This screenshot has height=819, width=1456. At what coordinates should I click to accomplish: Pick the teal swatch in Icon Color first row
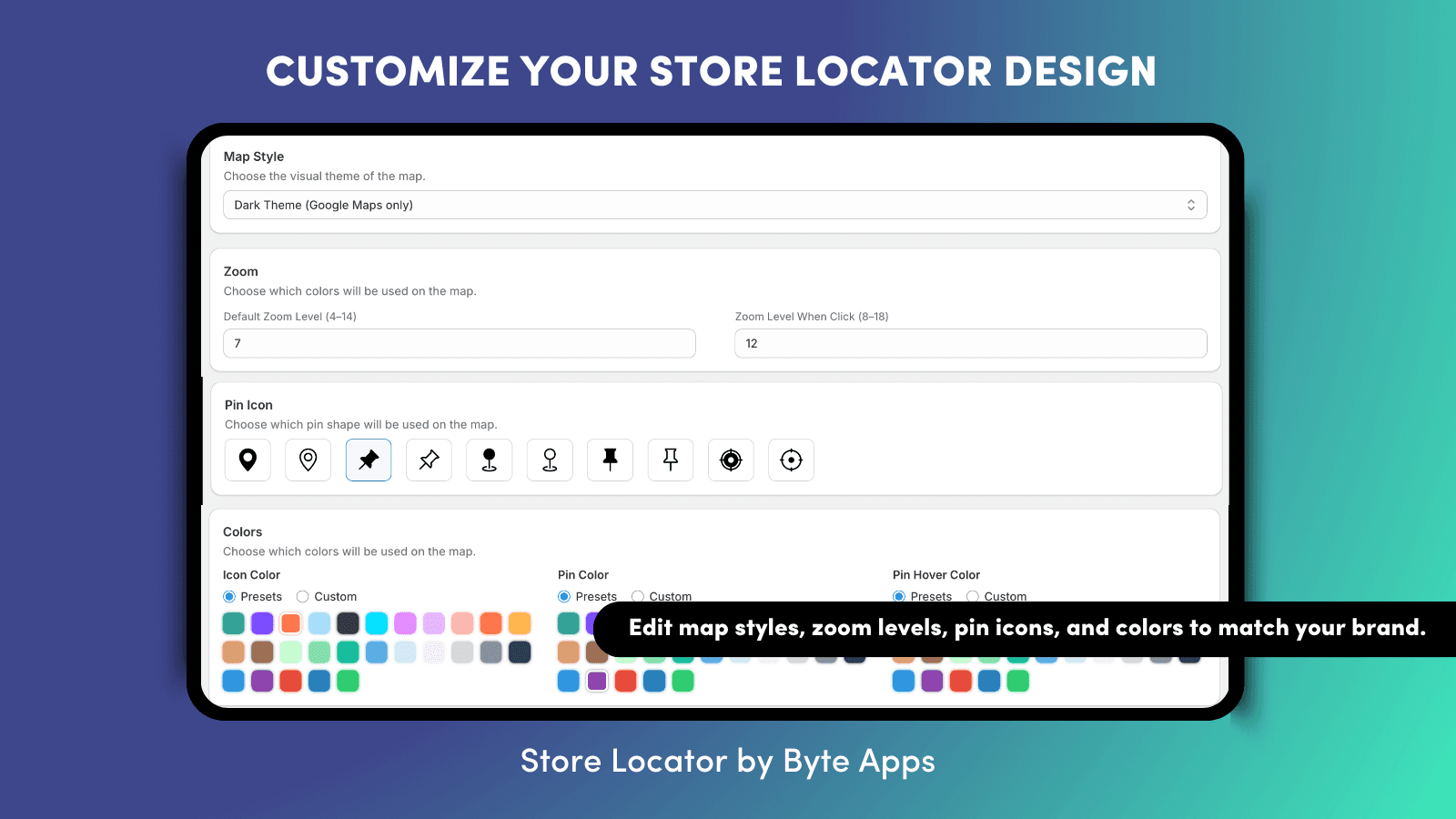pos(234,623)
